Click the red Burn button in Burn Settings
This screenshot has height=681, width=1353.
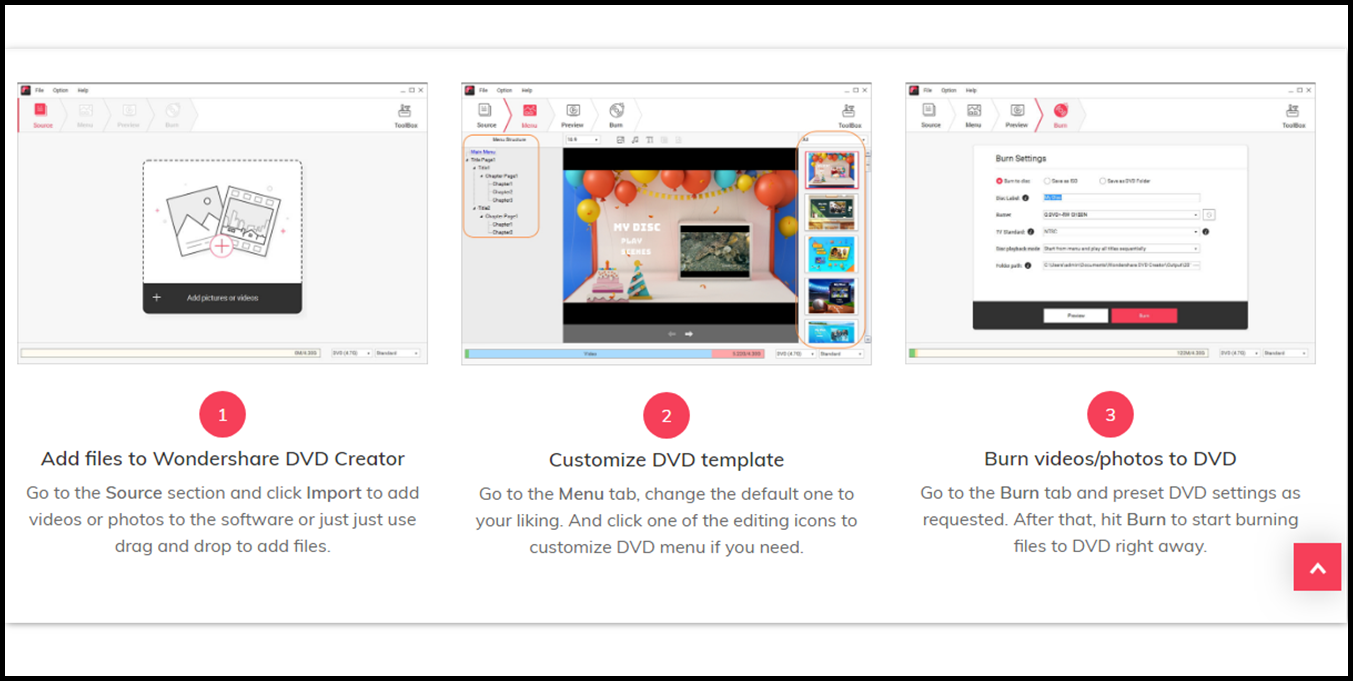click(1144, 316)
